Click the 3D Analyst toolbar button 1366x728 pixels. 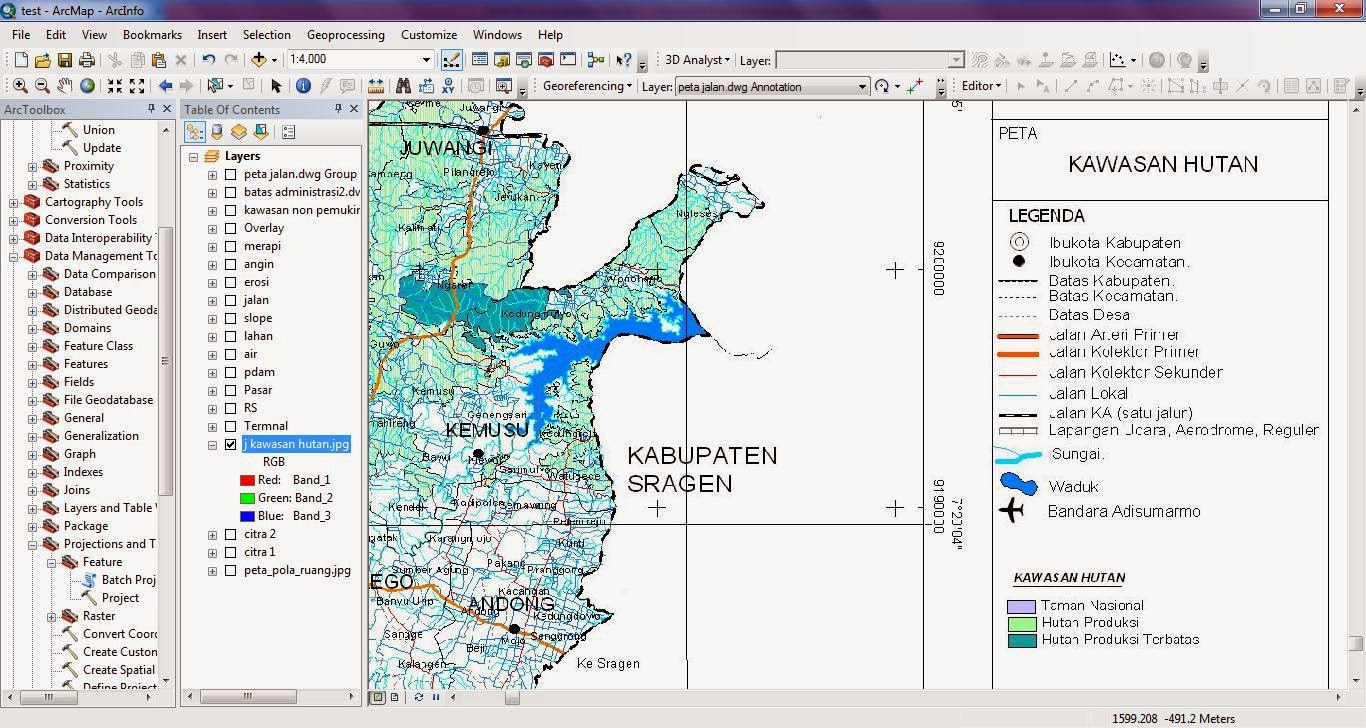click(692, 59)
